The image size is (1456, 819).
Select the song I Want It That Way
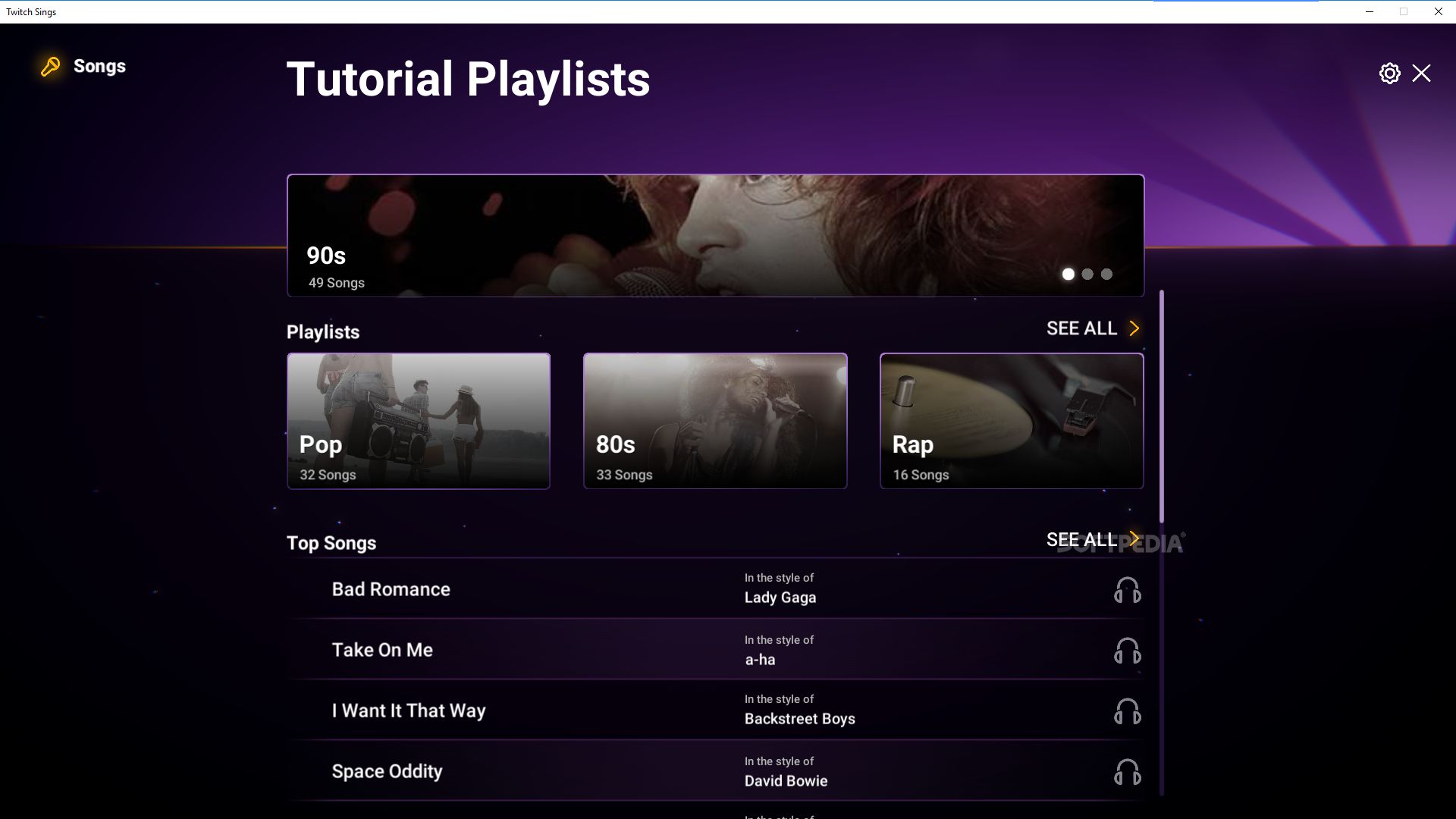coord(409,711)
